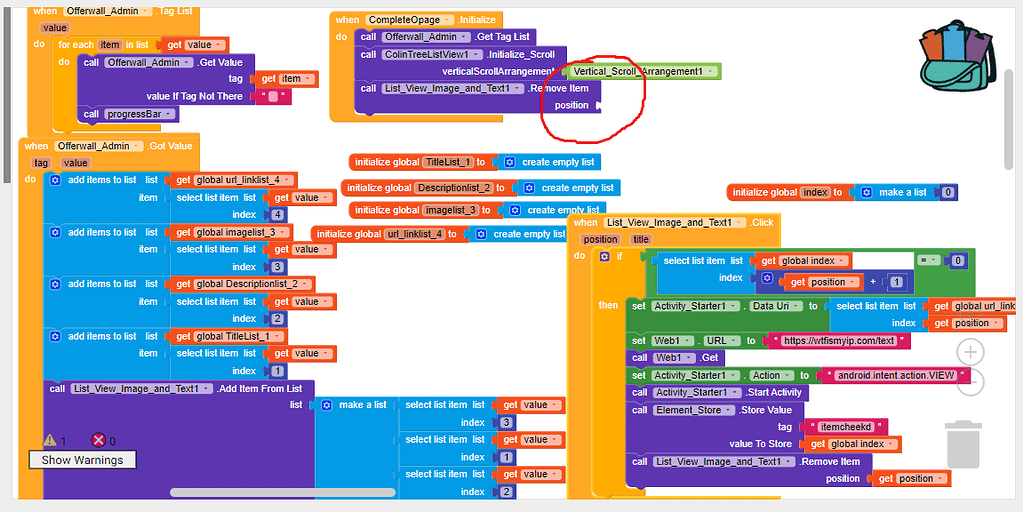Screen dimensions: 1023x512
Task: Click the https://wtfismyip.com/text URL string
Action: click(838, 340)
